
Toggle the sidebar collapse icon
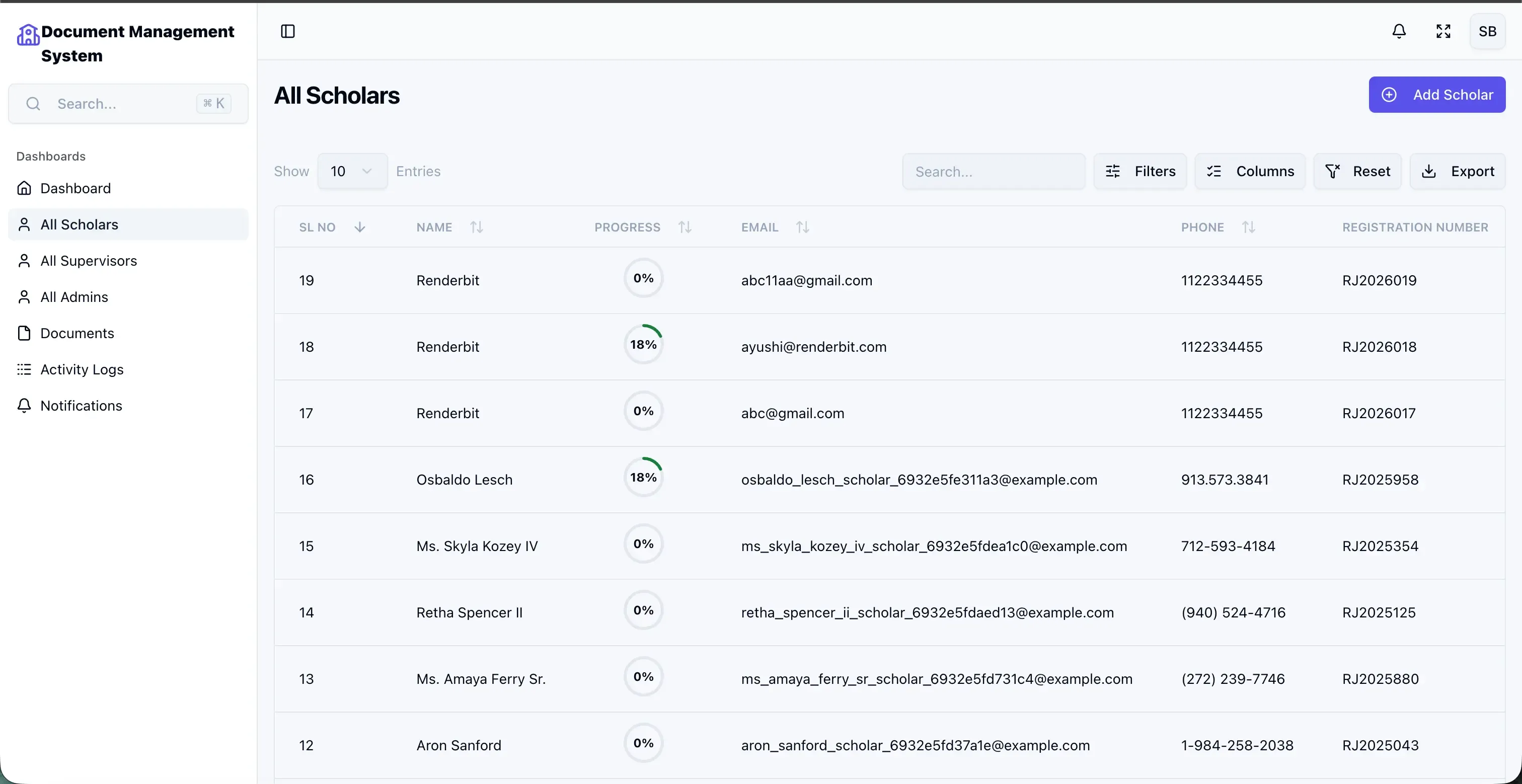[288, 31]
